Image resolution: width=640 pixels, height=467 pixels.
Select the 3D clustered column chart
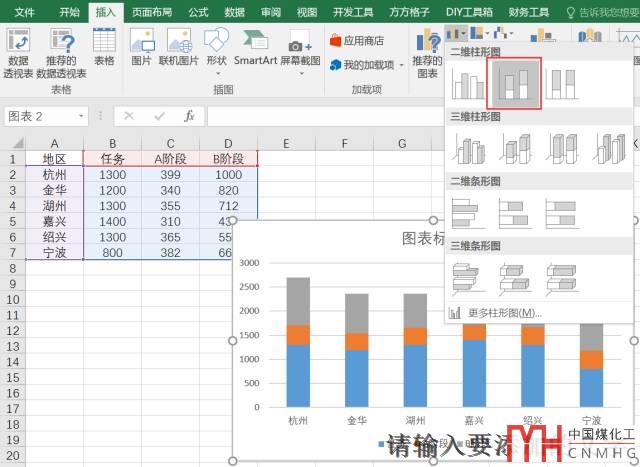(468, 149)
